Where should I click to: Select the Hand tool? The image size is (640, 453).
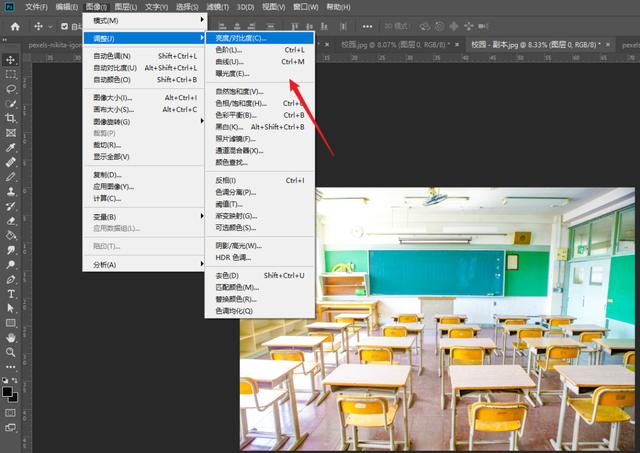point(11,338)
